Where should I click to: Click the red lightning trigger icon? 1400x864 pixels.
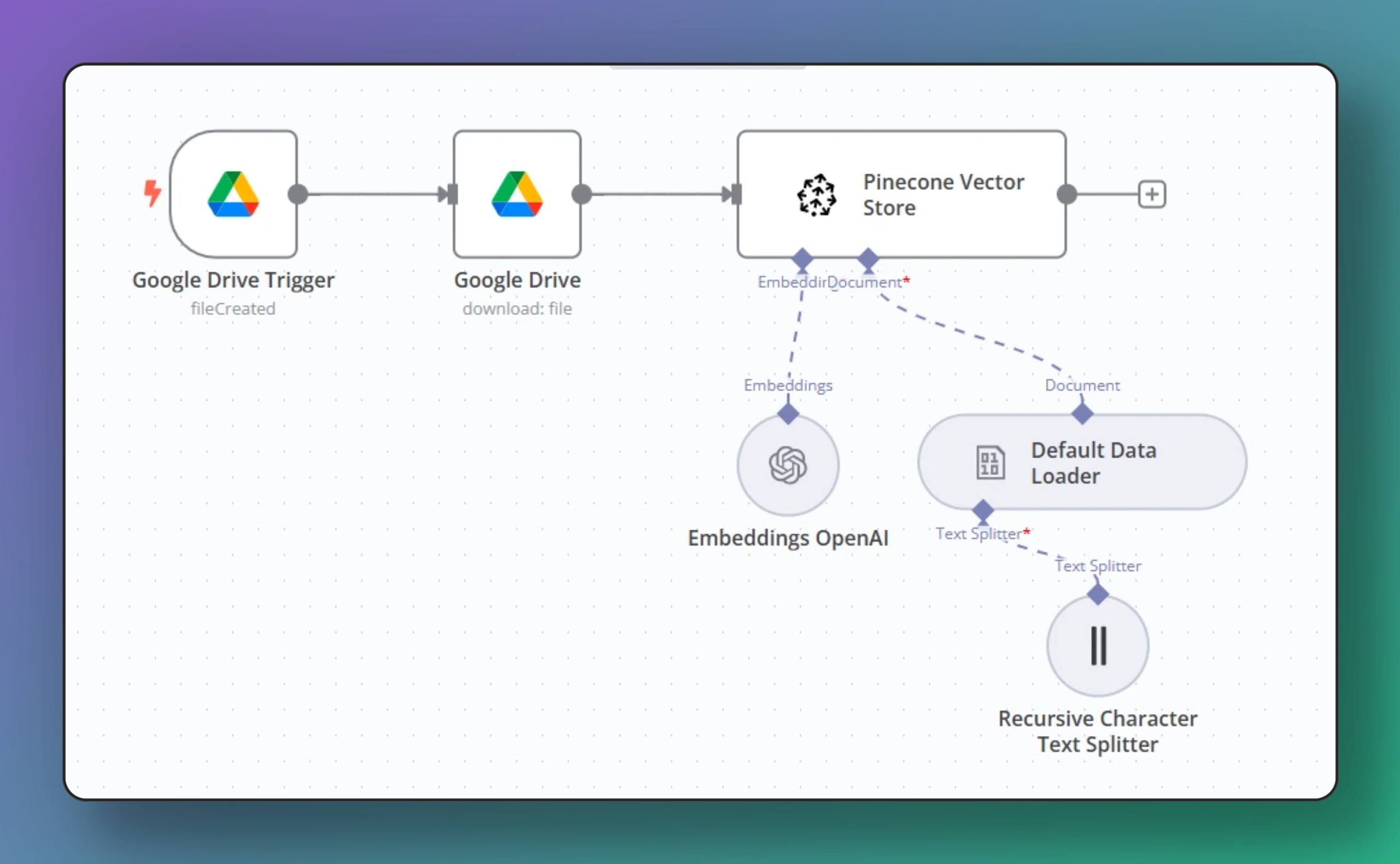(152, 193)
